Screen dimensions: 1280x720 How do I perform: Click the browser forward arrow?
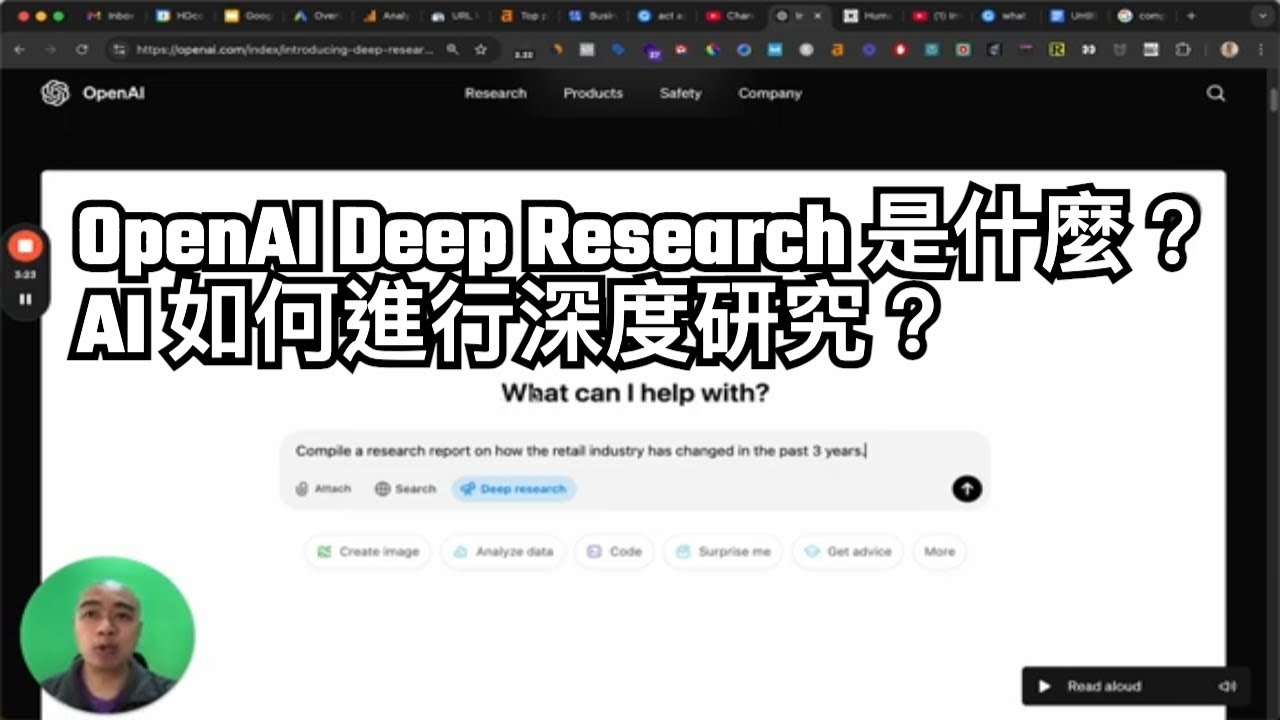pos(51,49)
